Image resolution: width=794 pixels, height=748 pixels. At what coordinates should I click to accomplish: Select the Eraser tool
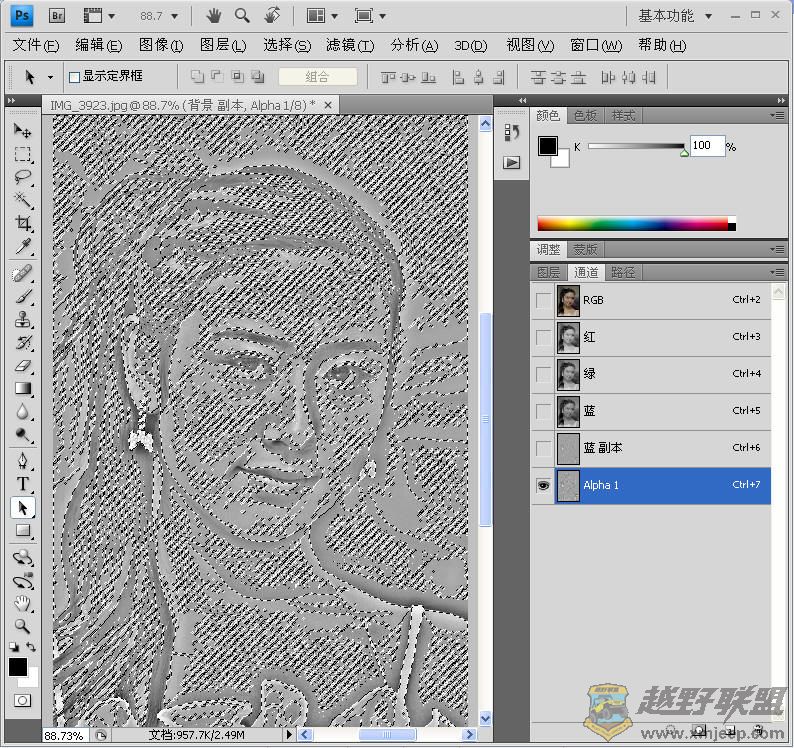pyautogui.click(x=22, y=366)
